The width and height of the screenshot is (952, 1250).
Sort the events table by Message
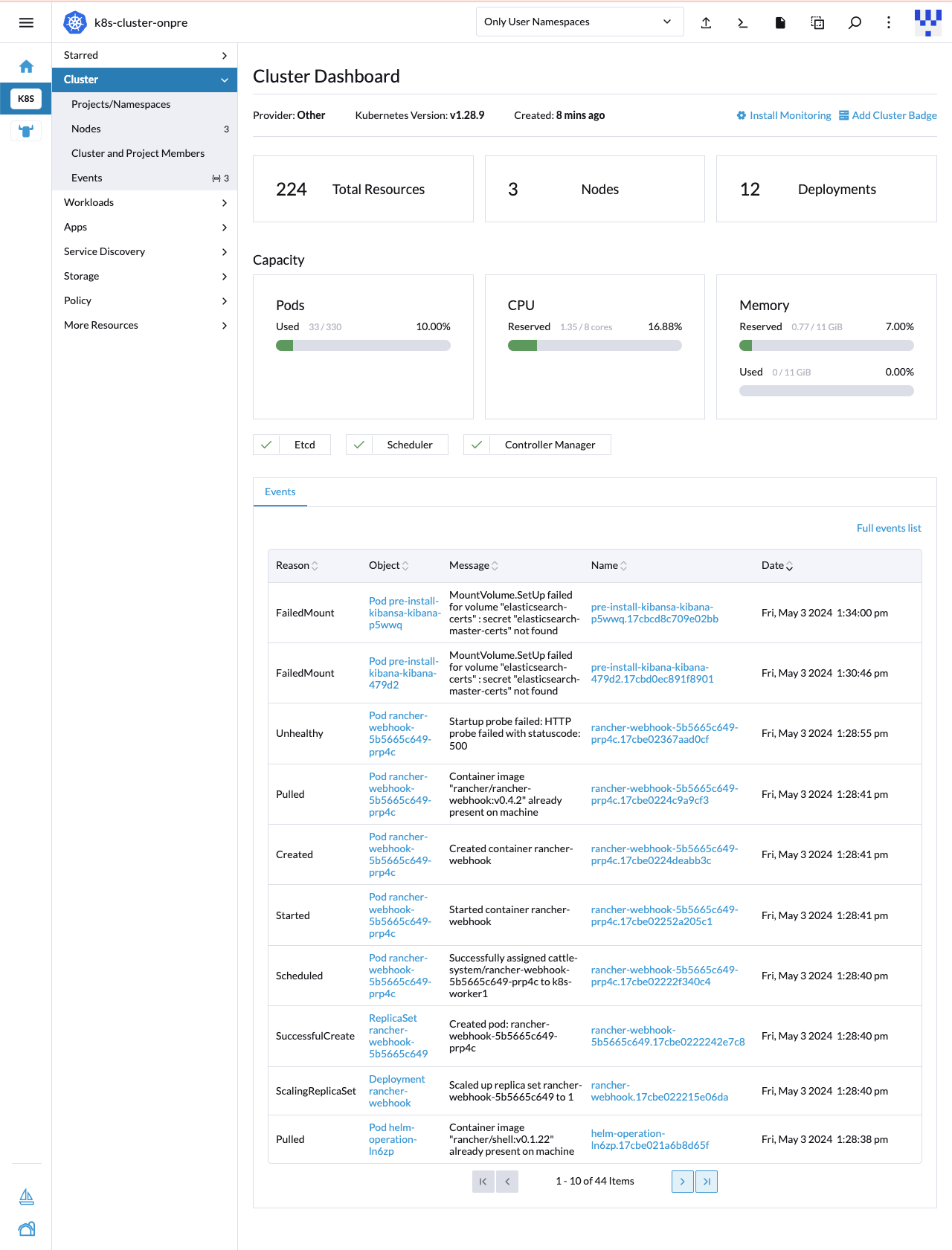click(x=474, y=565)
